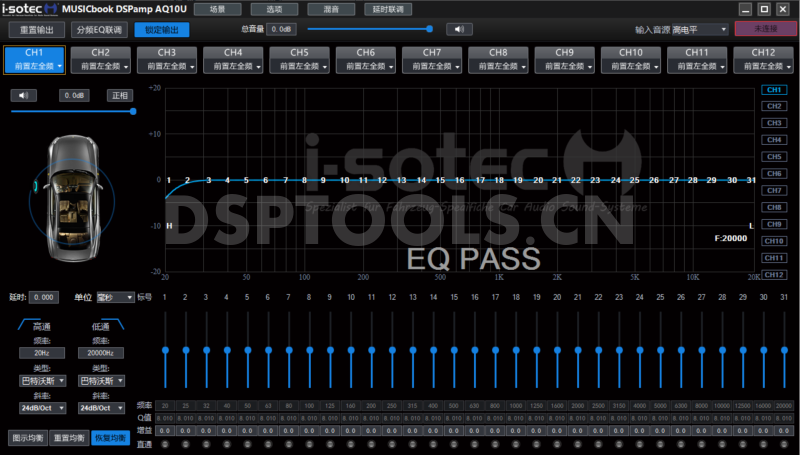Click the low-pass filter curve icon
The width and height of the screenshot is (800, 455).
coord(112,324)
